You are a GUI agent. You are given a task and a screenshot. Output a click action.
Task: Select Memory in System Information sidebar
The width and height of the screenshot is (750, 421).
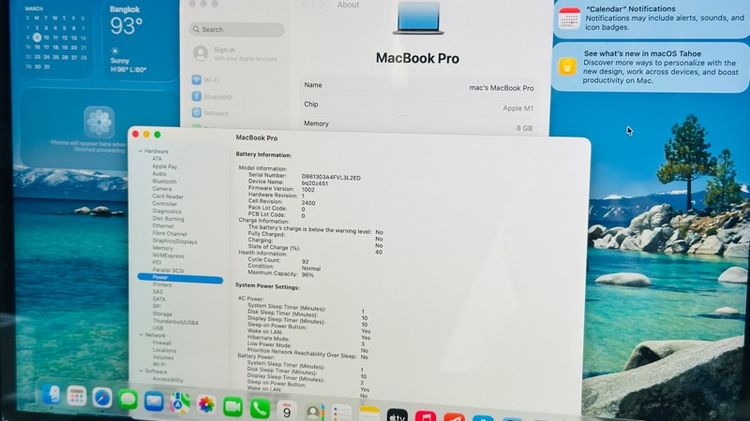163,248
